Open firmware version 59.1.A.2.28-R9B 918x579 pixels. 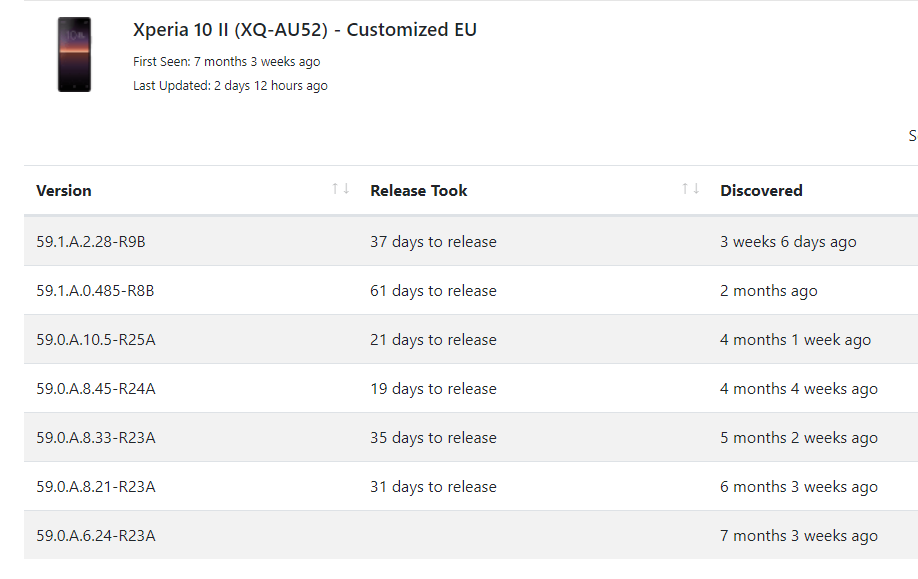pyautogui.click(x=98, y=242)
